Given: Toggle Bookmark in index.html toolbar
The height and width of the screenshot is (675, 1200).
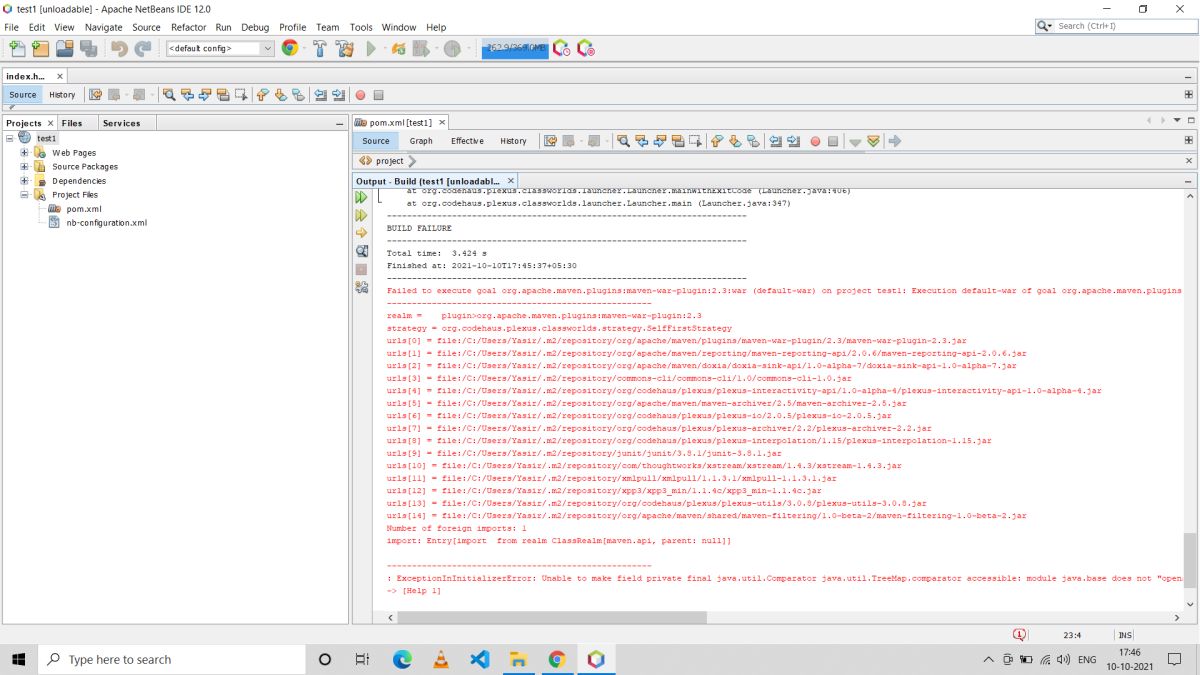Looking at the screenshot, I should 299,95.
